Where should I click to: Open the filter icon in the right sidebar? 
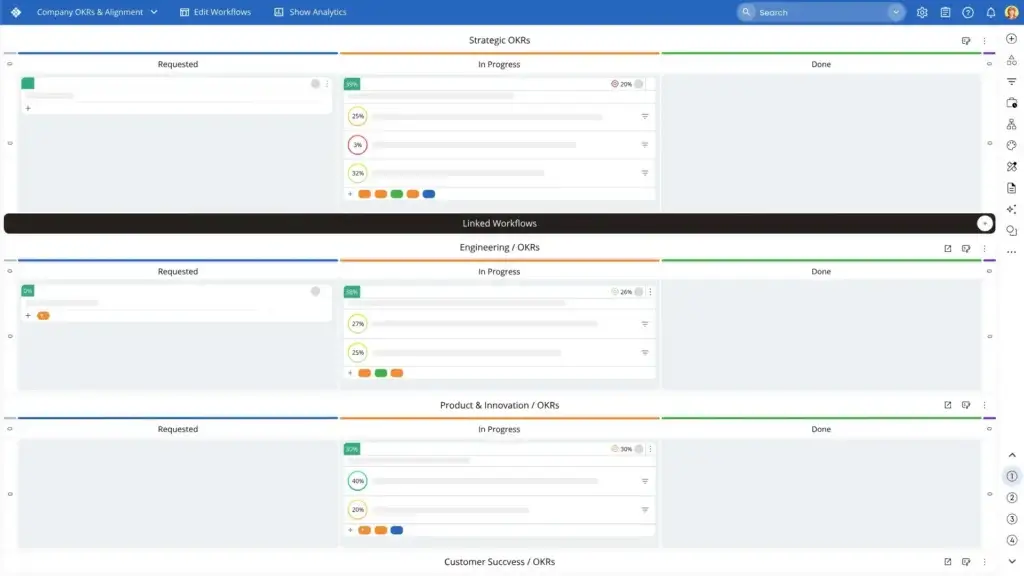1011,80
